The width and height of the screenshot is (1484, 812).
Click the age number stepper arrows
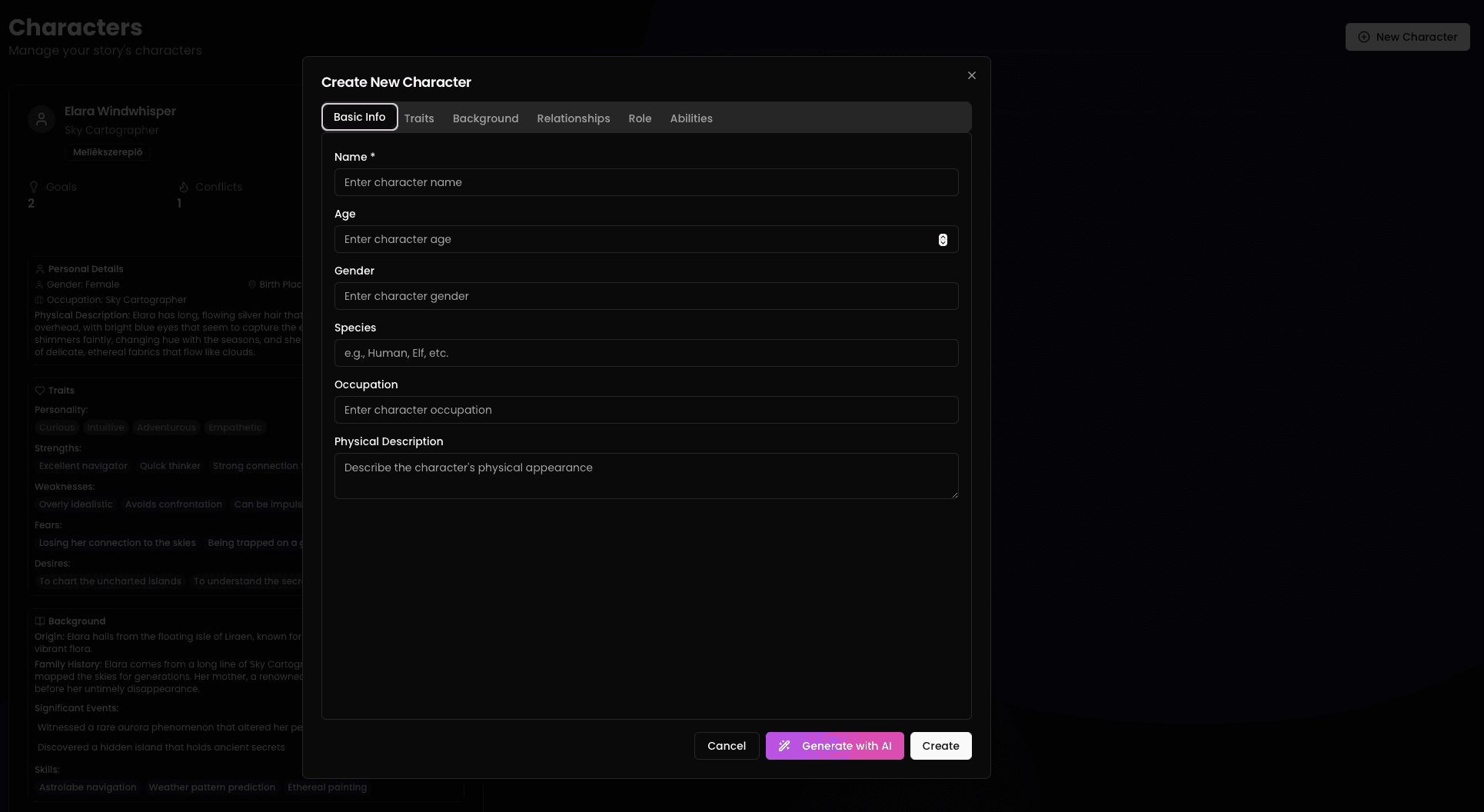[943, 240]
